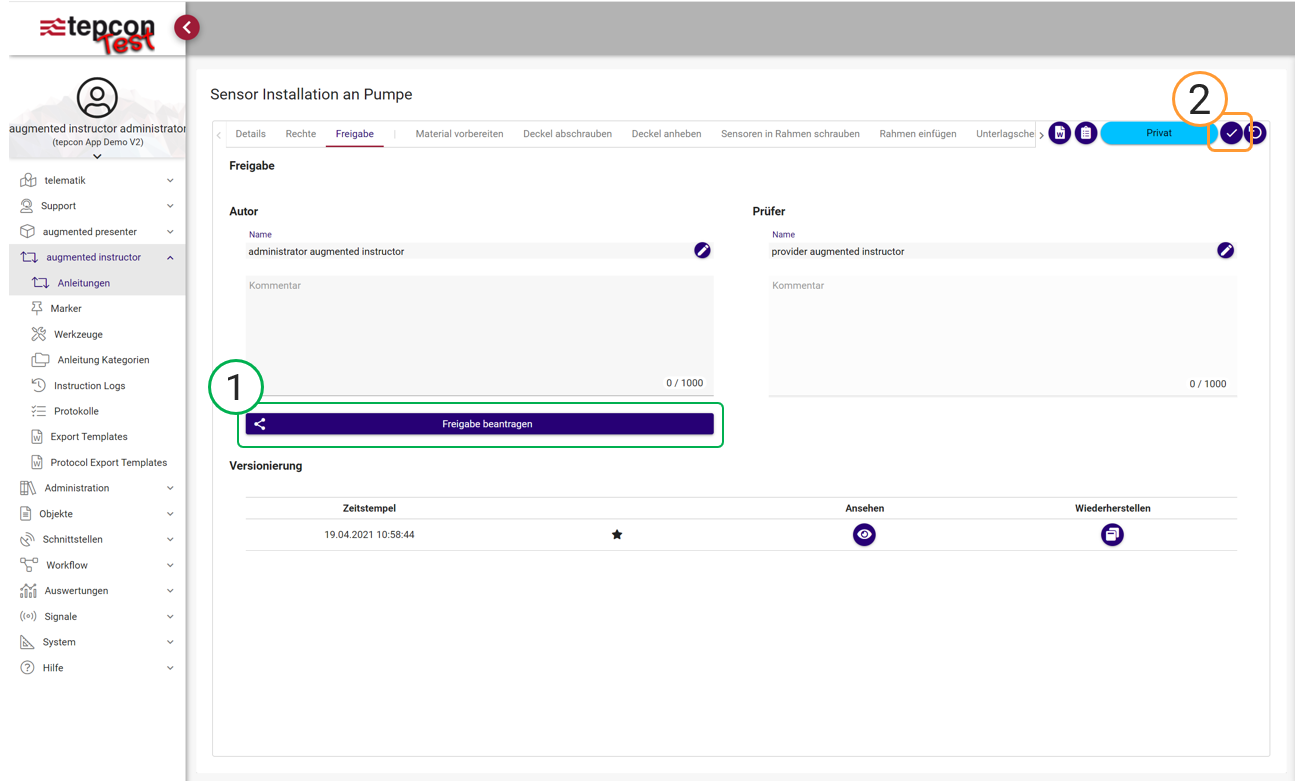Click the star on the version row
This screenshot has width=1295, height=781.
click(x=617, y=535)
